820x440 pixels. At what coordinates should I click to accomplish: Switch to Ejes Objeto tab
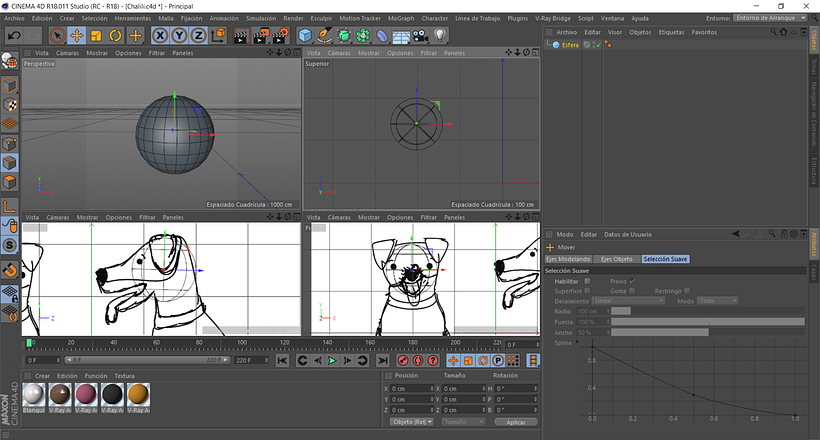pos(617,259)
